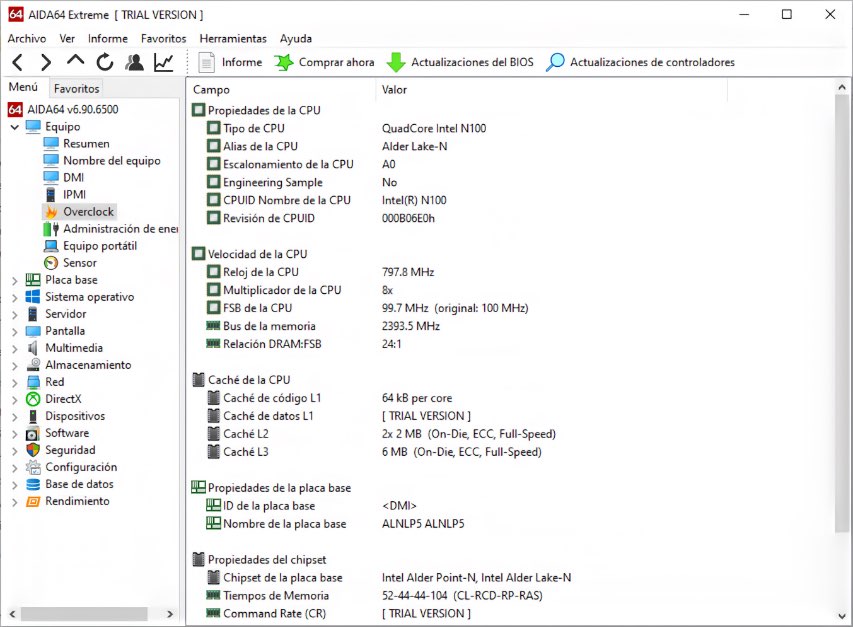Click the Base de datos icon
The height and width of the screenshot is (627, 853).
coord(33,484)
